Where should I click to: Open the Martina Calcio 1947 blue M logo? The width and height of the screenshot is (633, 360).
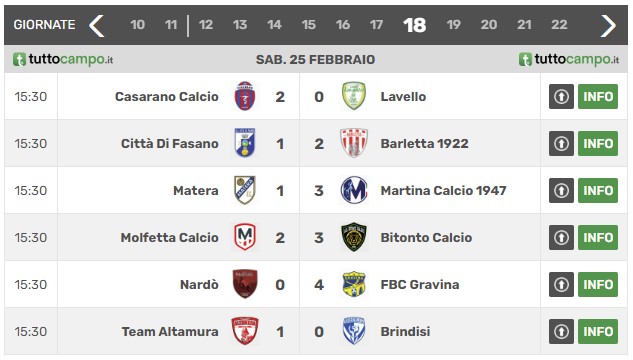click(x=354, y=190)
